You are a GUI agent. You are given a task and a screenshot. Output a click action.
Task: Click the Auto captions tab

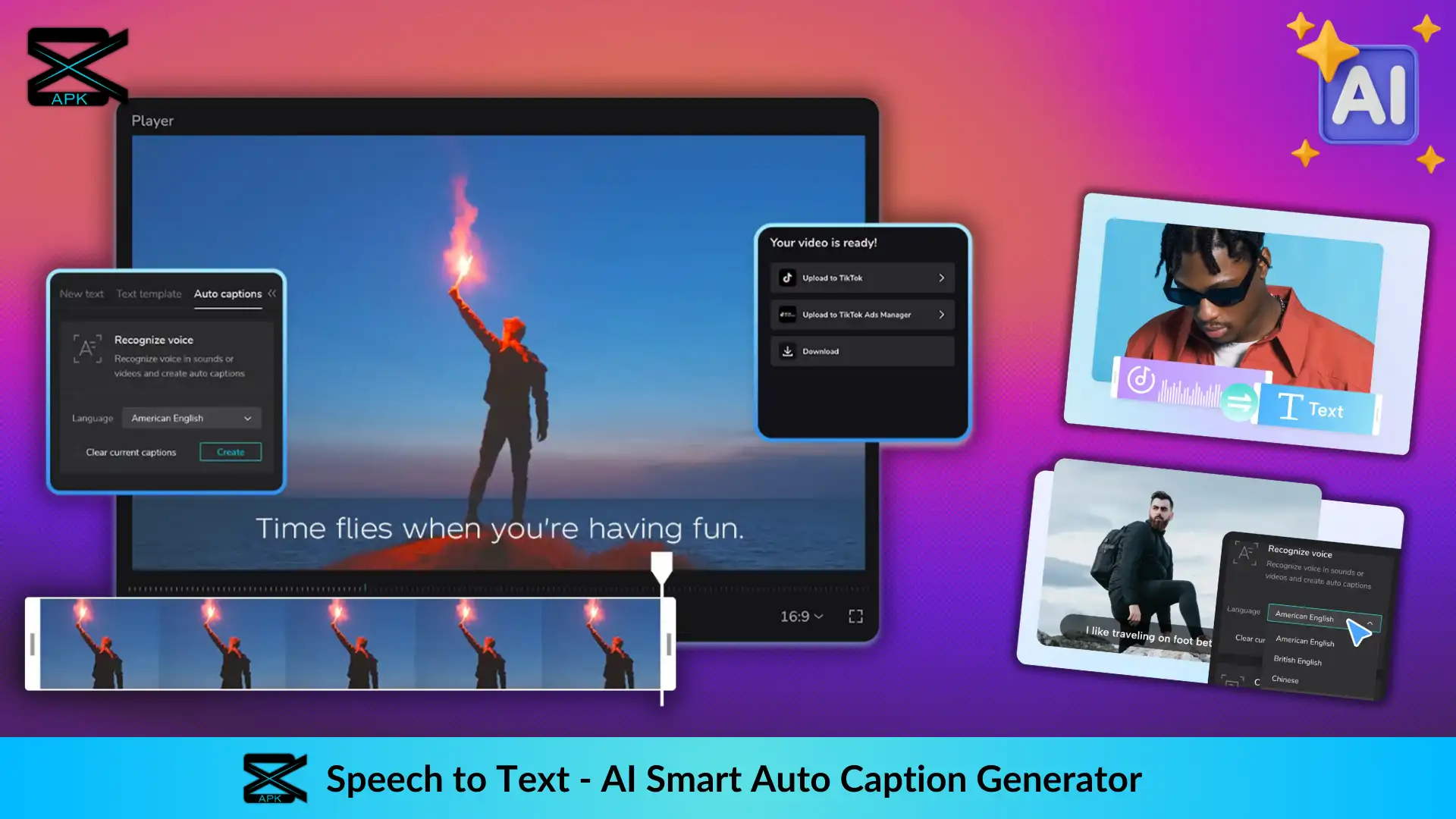(x=225, y=293)
